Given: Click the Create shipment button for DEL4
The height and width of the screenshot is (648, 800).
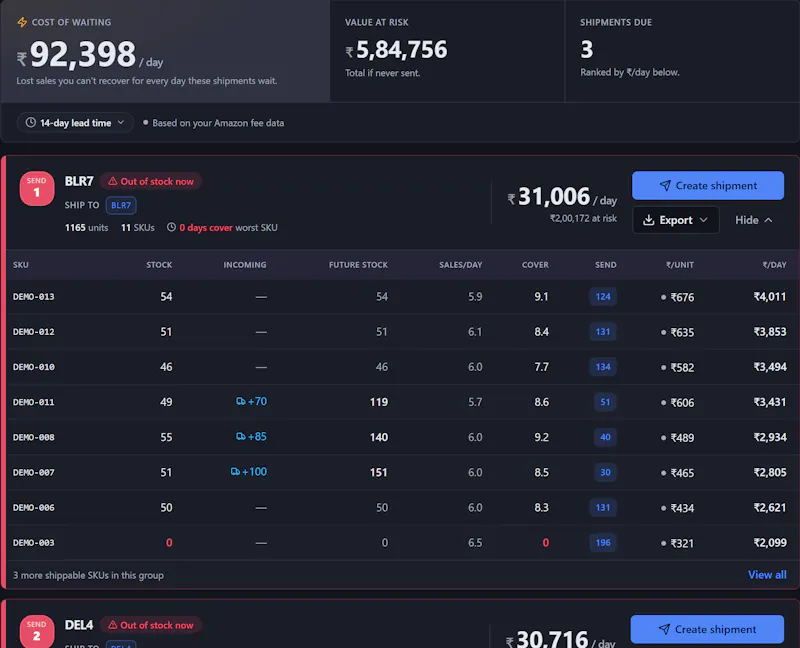Looking at the screenshot, I should pos(707,630).
